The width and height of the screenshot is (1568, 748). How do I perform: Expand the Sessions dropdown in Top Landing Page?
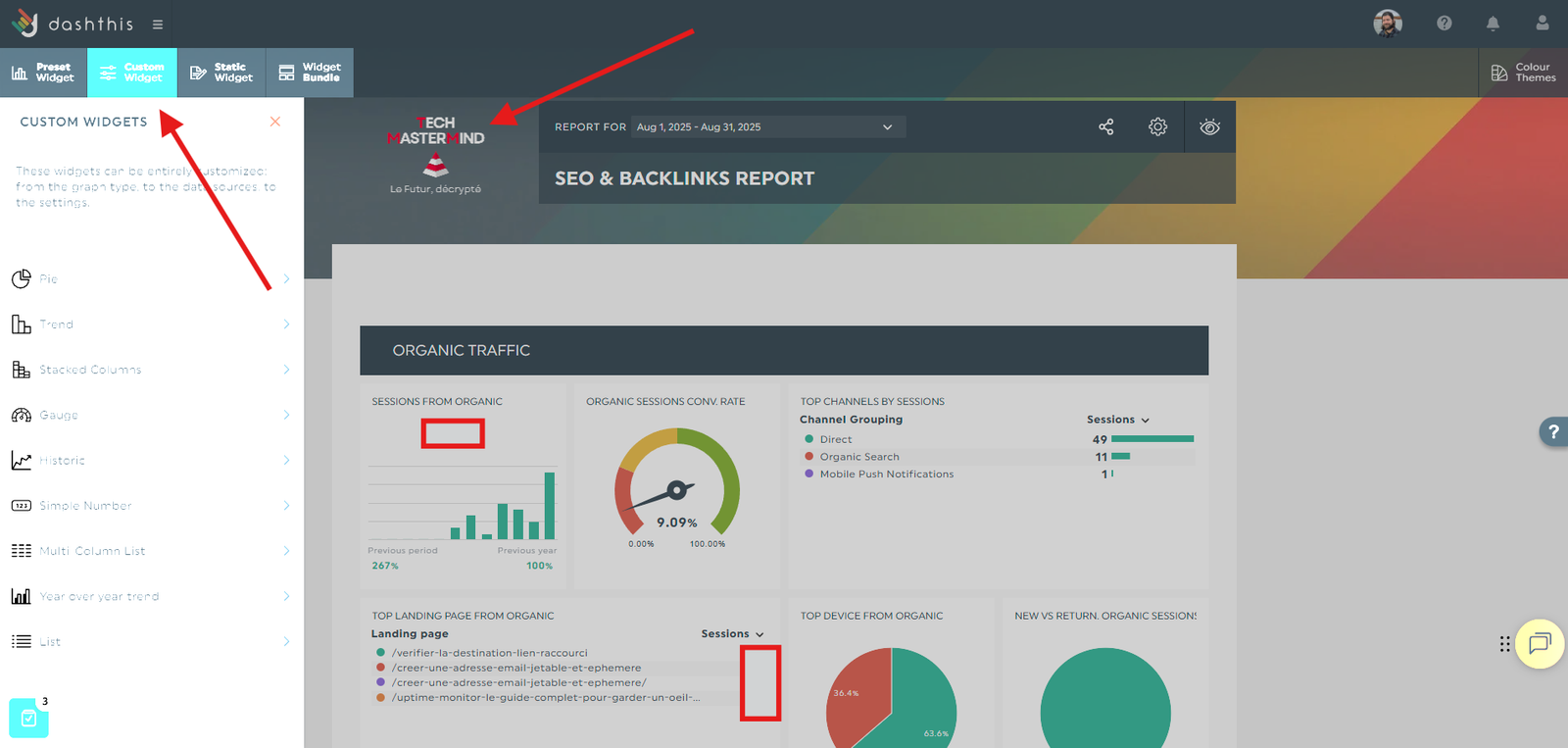pyautogui.click(x=732, y=634)
